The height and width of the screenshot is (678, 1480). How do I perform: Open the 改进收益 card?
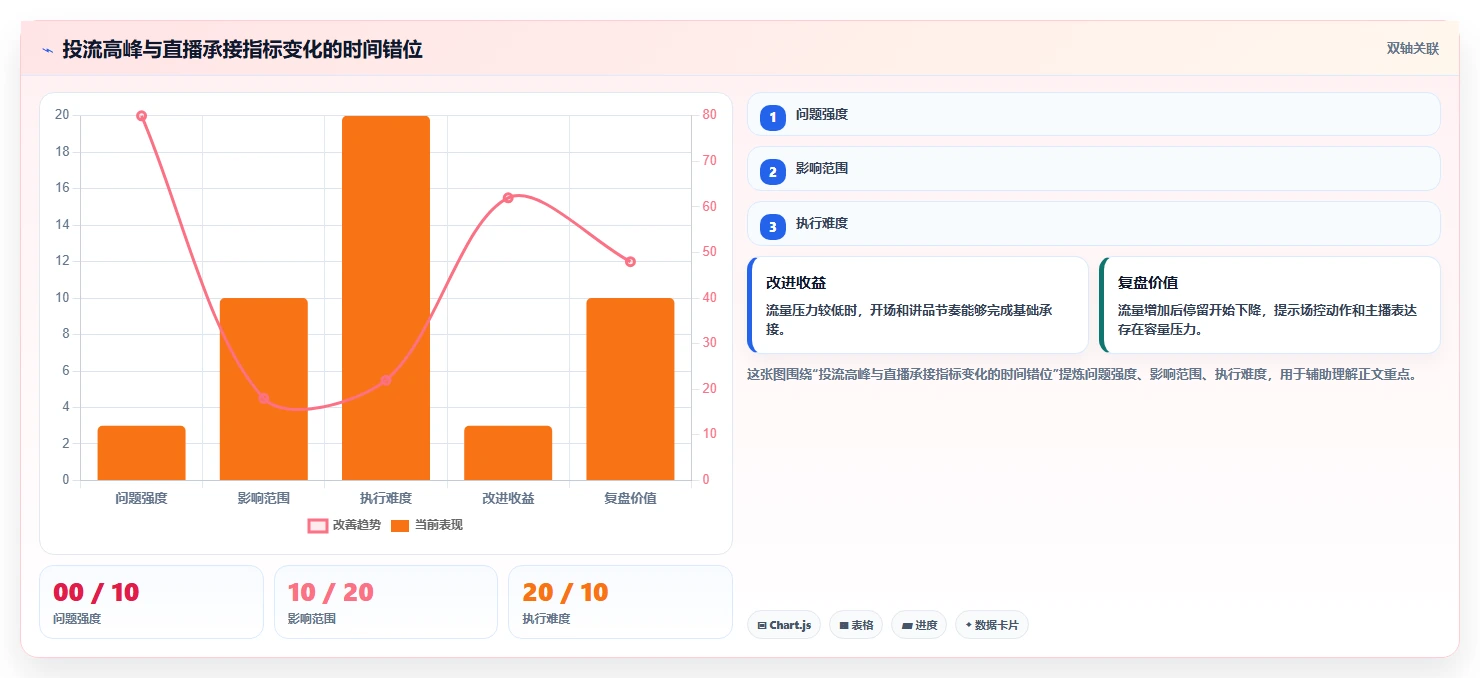918,305
